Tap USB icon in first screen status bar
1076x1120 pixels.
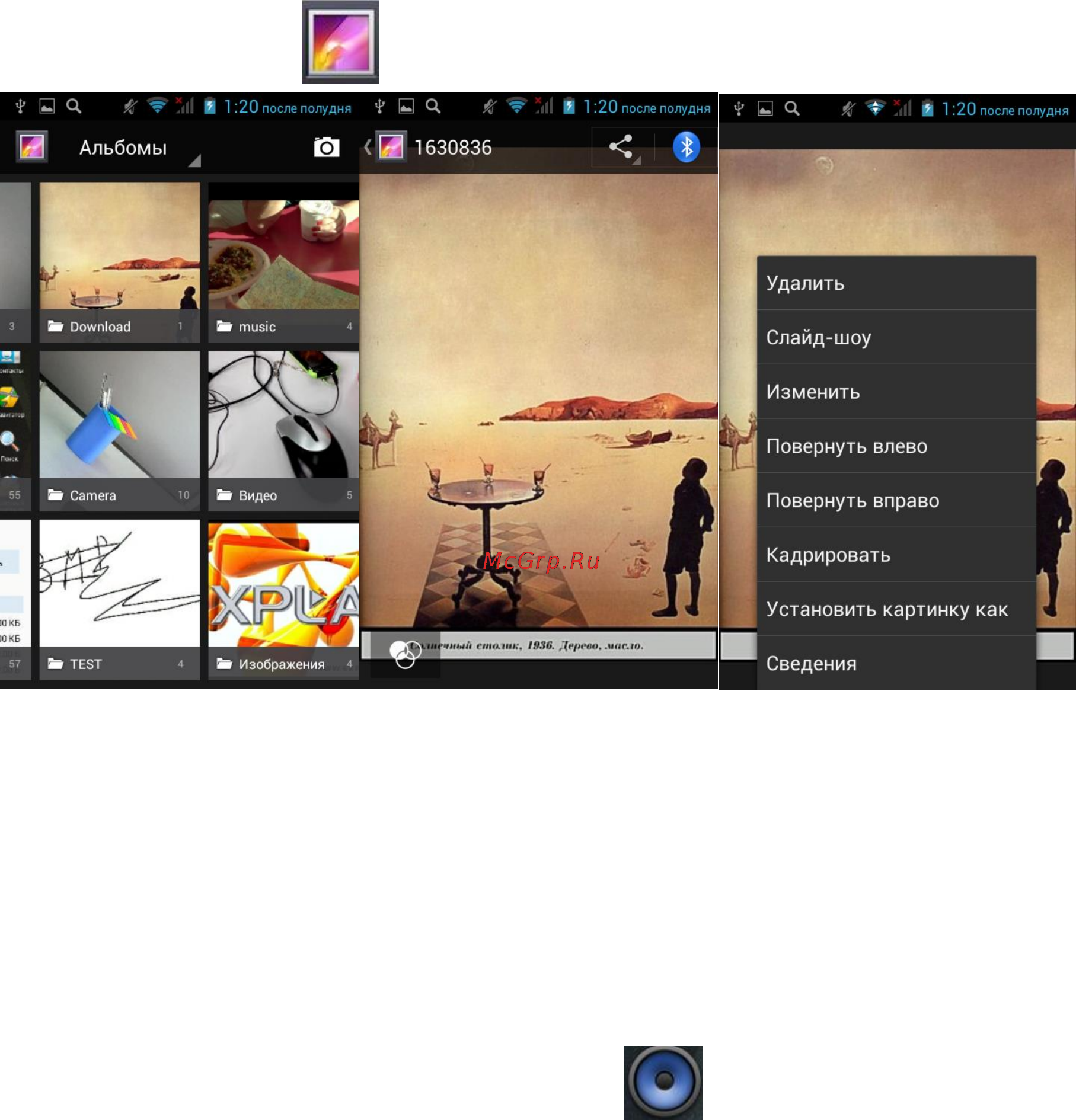tap(20, 106)
